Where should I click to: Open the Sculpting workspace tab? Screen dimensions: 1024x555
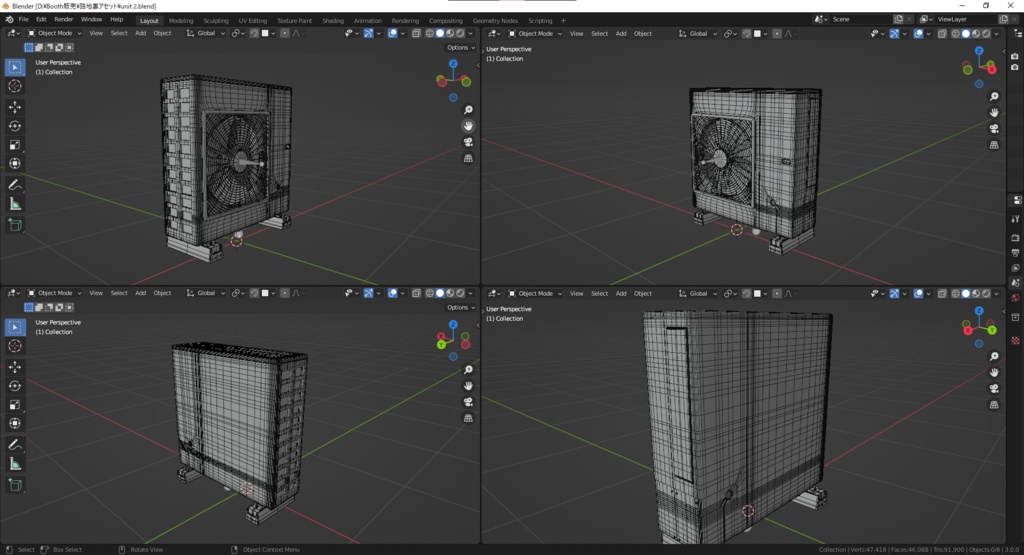pos(215,20)
